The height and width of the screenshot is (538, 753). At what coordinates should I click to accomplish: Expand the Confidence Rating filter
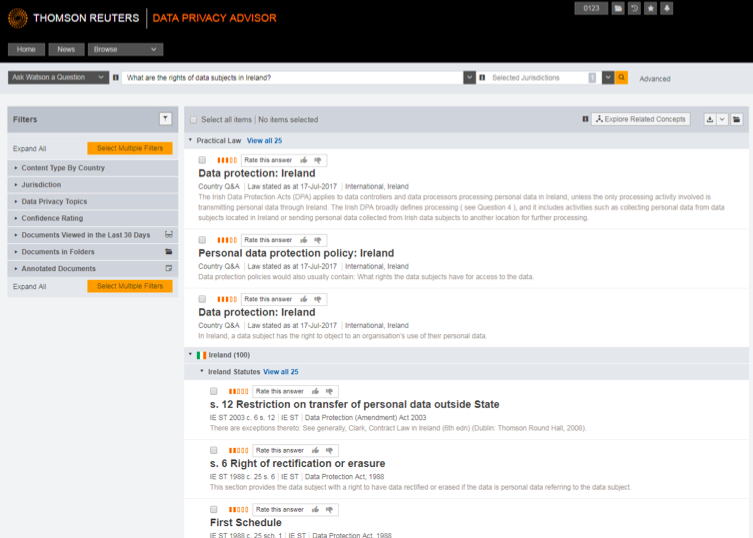(x=52, y=218)
